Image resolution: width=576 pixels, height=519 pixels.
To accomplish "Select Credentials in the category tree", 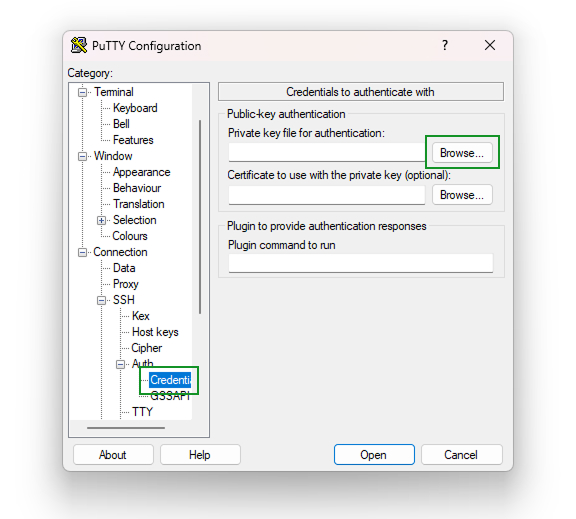I will click(170, 380).
